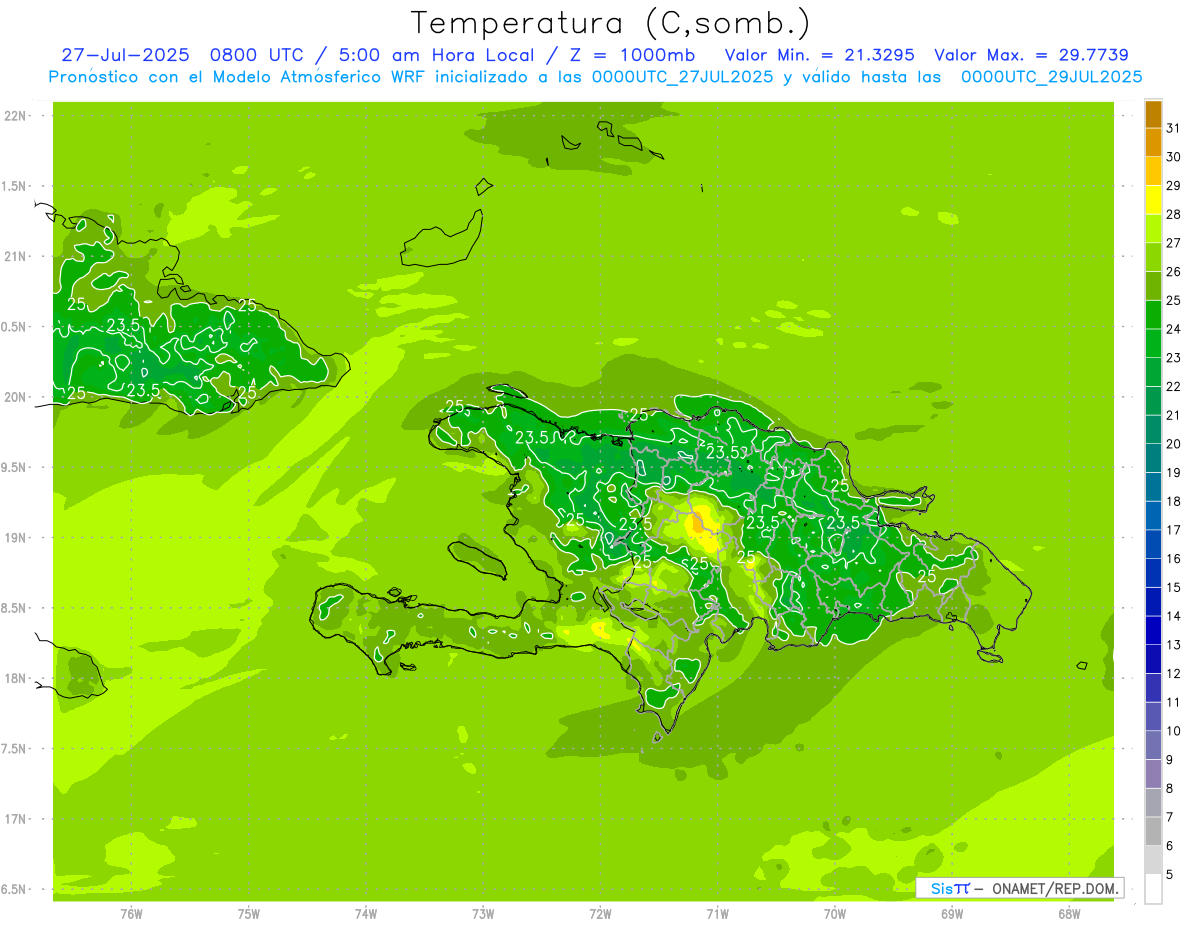Screen dimensions: 1200x927
Task: Select the 'Z = 1000mb' level text
Action: (x=631, y=55)
